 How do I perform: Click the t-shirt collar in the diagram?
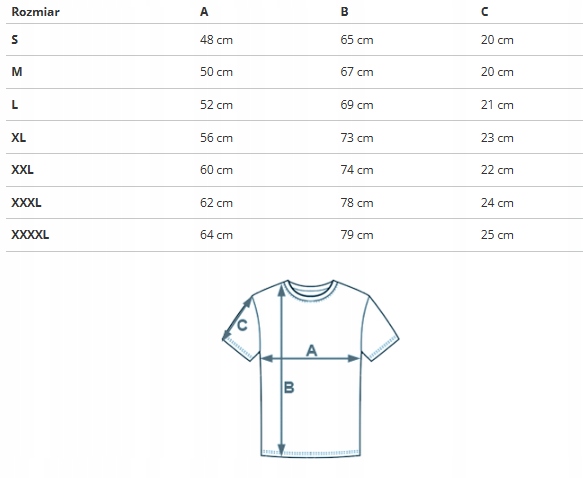[x=310, y=290]
